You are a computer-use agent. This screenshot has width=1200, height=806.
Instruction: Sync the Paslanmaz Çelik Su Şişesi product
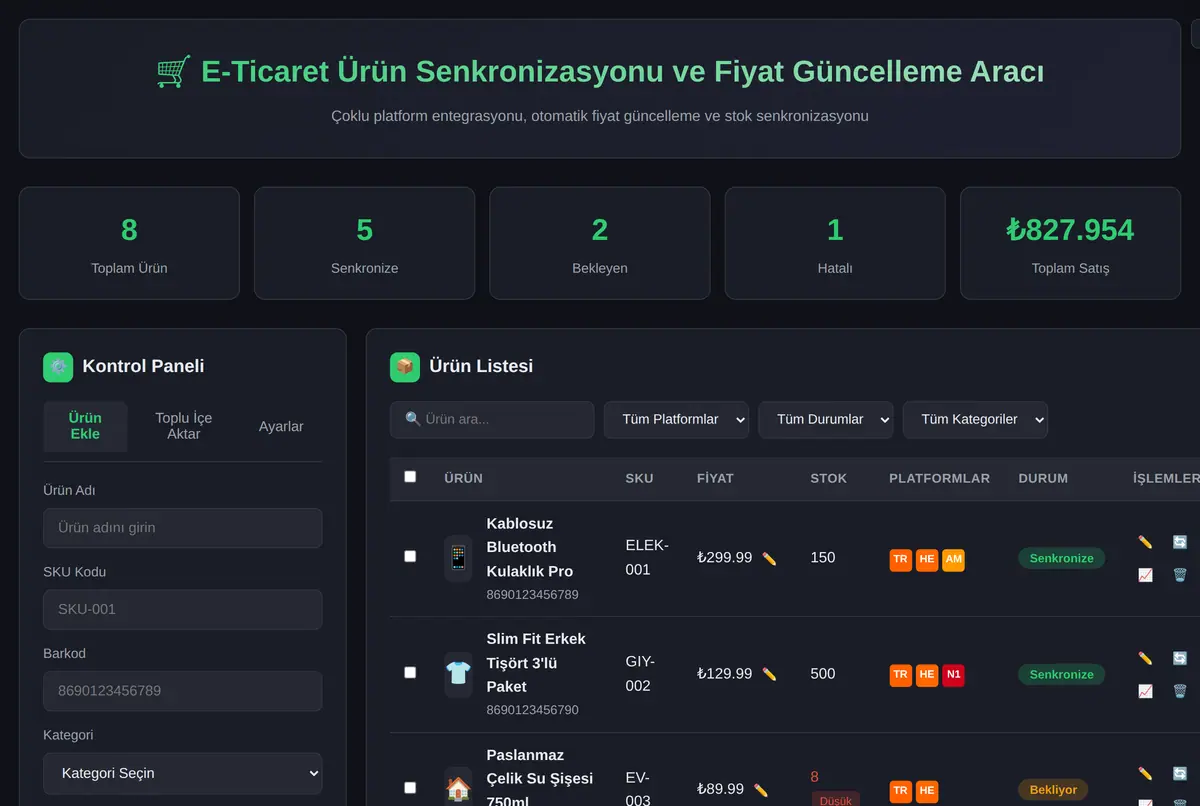point(1180,774)
